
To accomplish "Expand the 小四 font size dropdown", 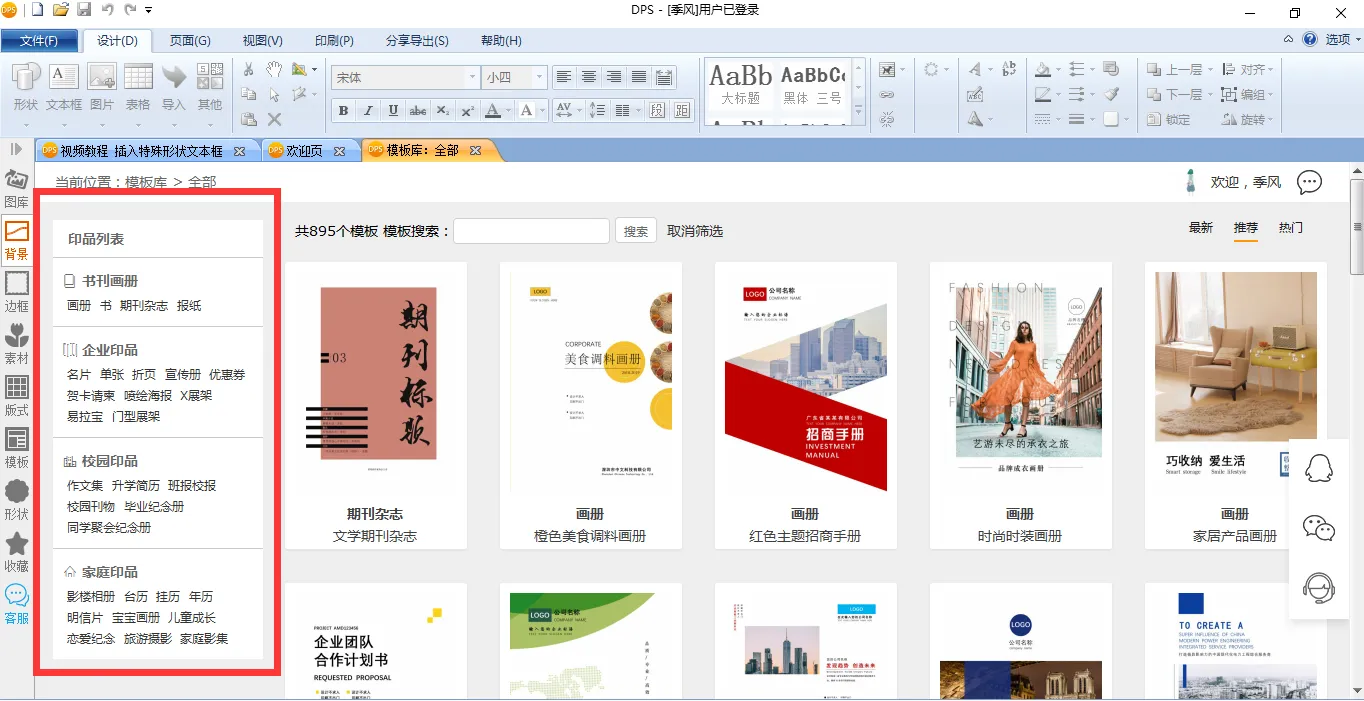I will pyautogui.click(x=539, y=77).
